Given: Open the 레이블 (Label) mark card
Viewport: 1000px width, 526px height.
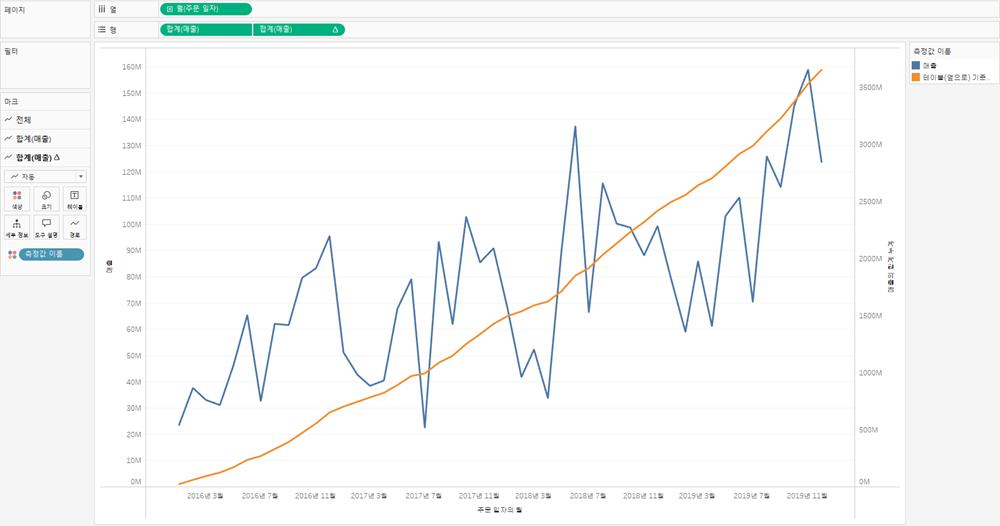Looking at the screenshot, I should pos(75,199).
